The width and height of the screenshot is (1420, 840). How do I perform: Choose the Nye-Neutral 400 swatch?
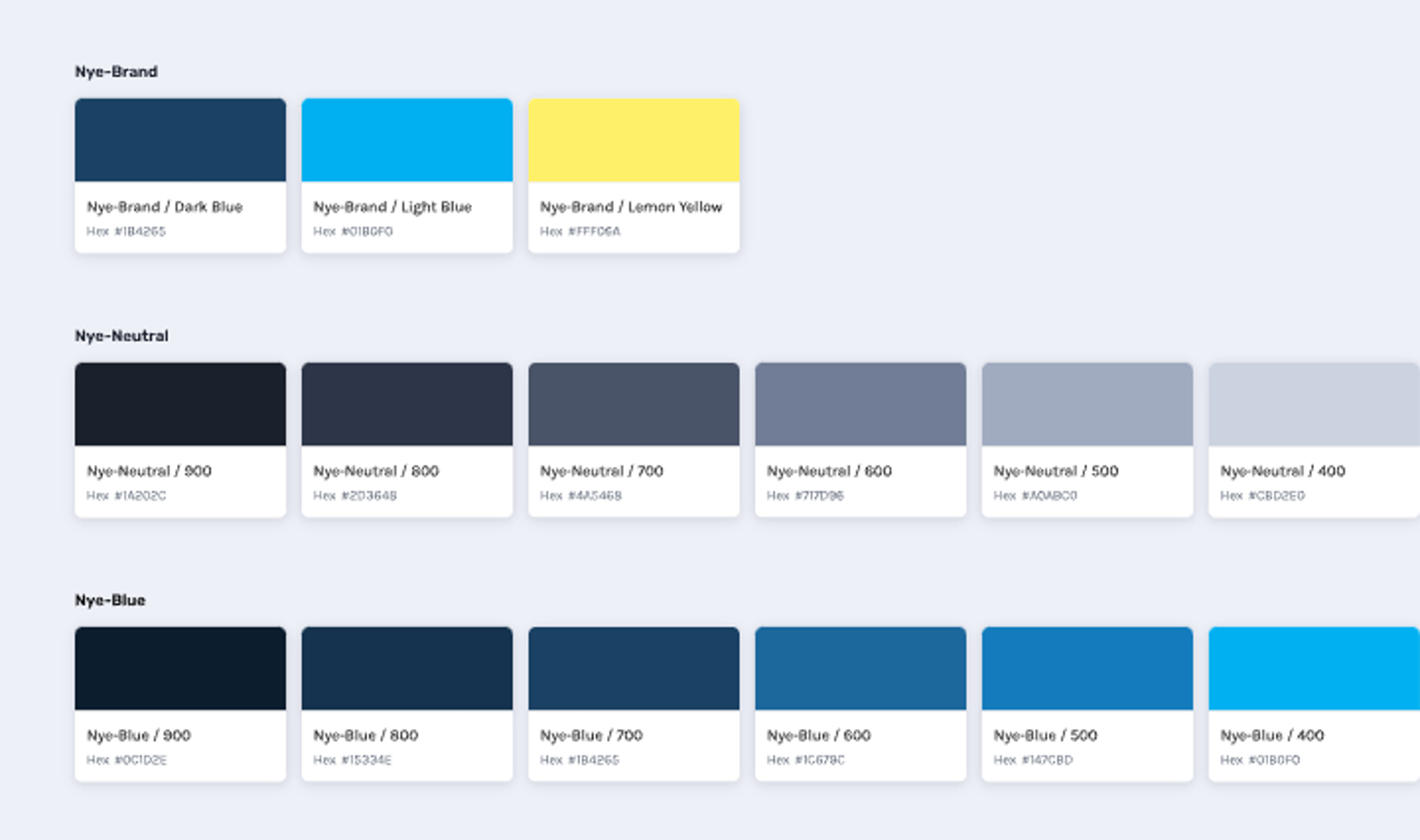tap(1313, 404)
